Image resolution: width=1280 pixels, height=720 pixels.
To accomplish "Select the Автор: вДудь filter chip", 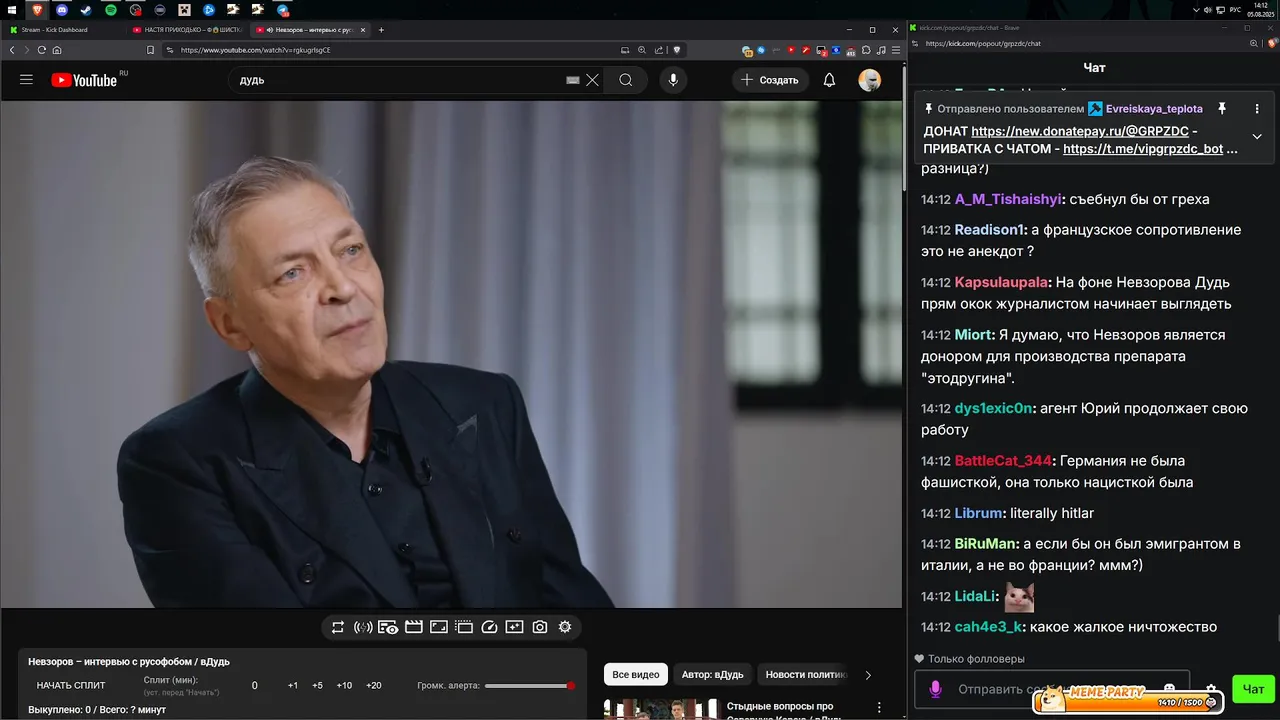I will [x=713, y=675].
